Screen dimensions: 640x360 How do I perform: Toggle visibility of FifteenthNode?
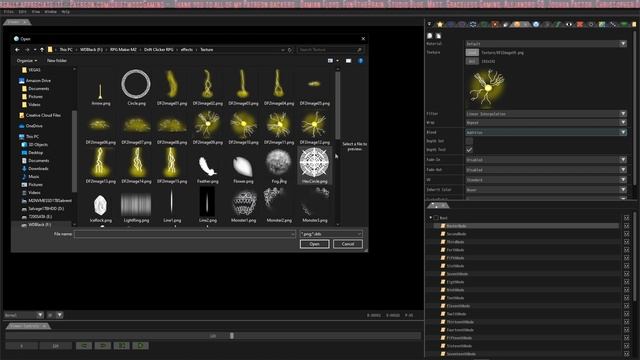click(x=627, y=338)
